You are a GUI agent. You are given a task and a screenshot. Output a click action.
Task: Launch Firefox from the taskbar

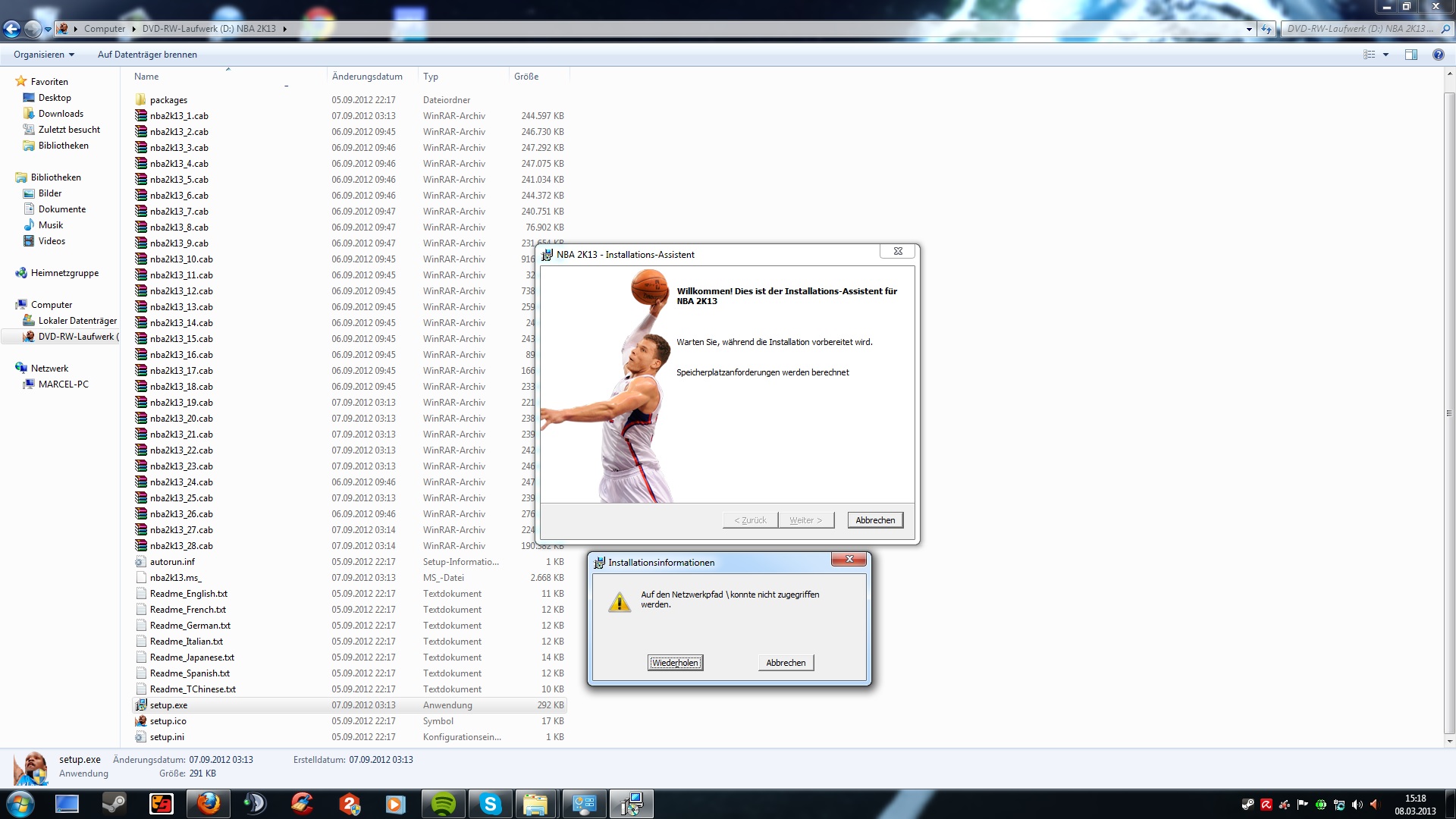click(x=209, y=804)
